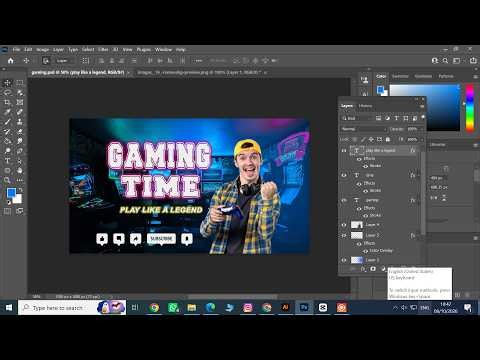Select the Crop tool
Viewport: 480px width, 360px height.
(x=8, y=102)
